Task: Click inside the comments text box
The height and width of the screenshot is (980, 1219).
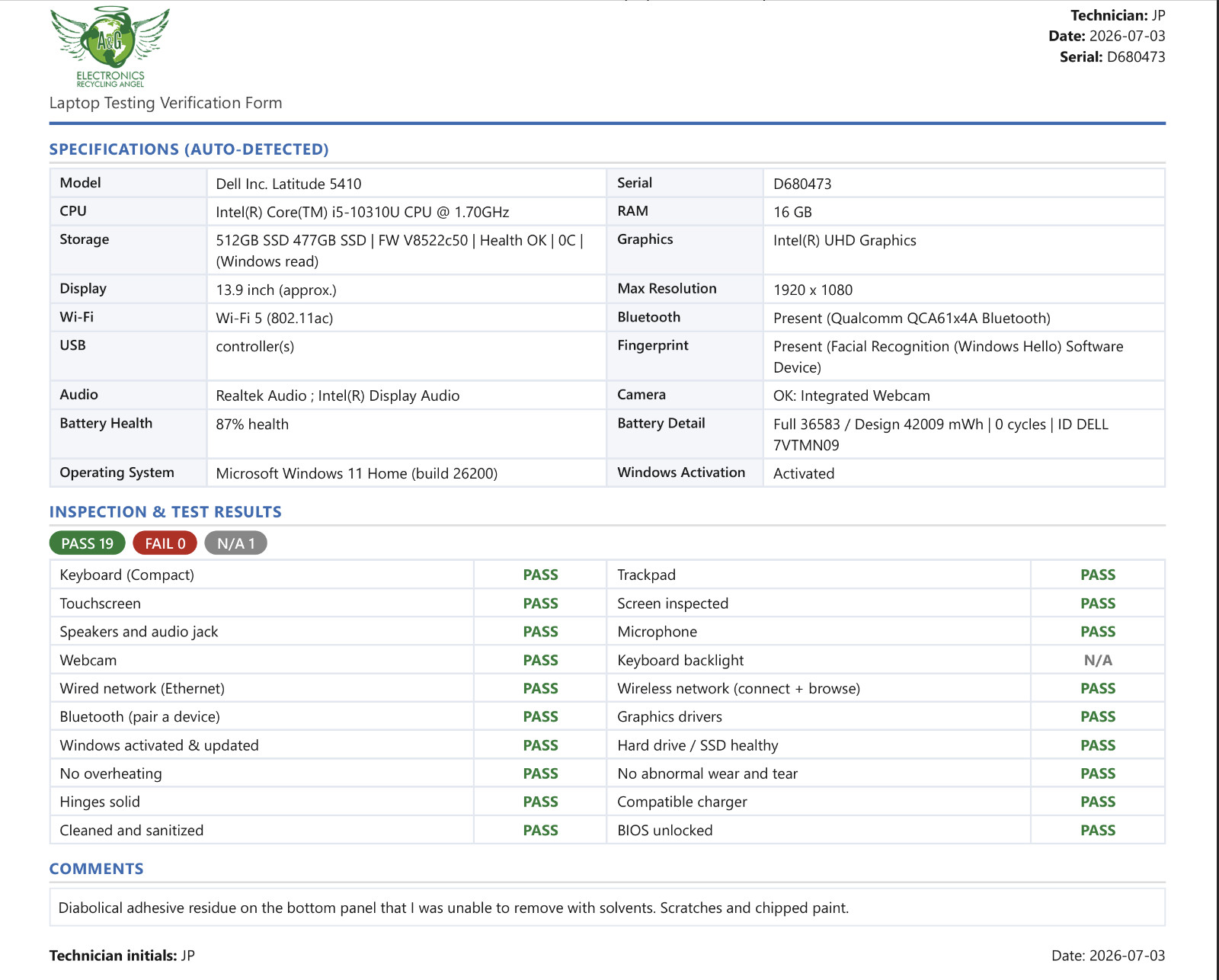Action: (607, 908)
